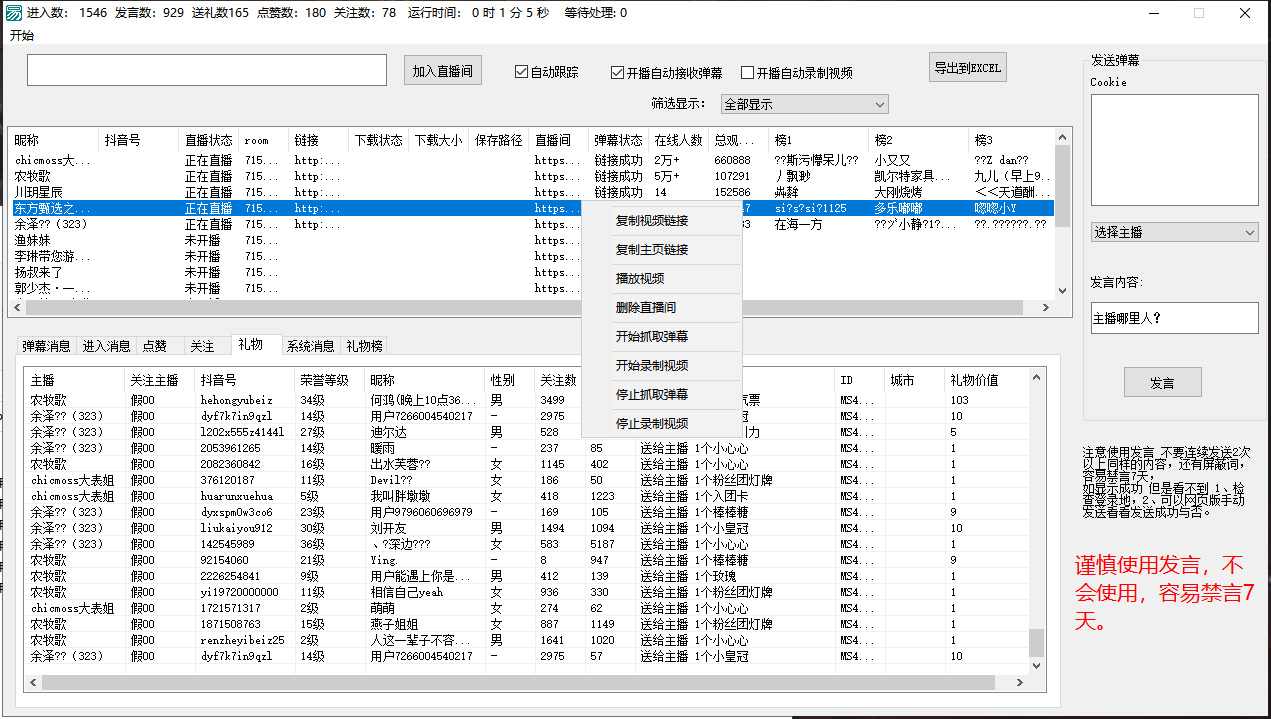Viewport: 1271px width, 719px height.
Task: Switch to the 系统消息 tab
Action: click(x=310, y=346)
